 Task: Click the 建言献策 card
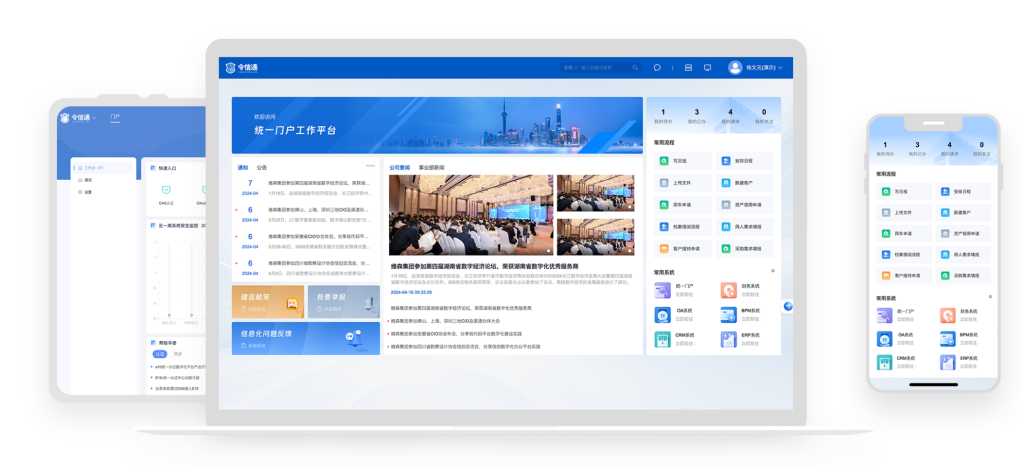coord(267,301)
